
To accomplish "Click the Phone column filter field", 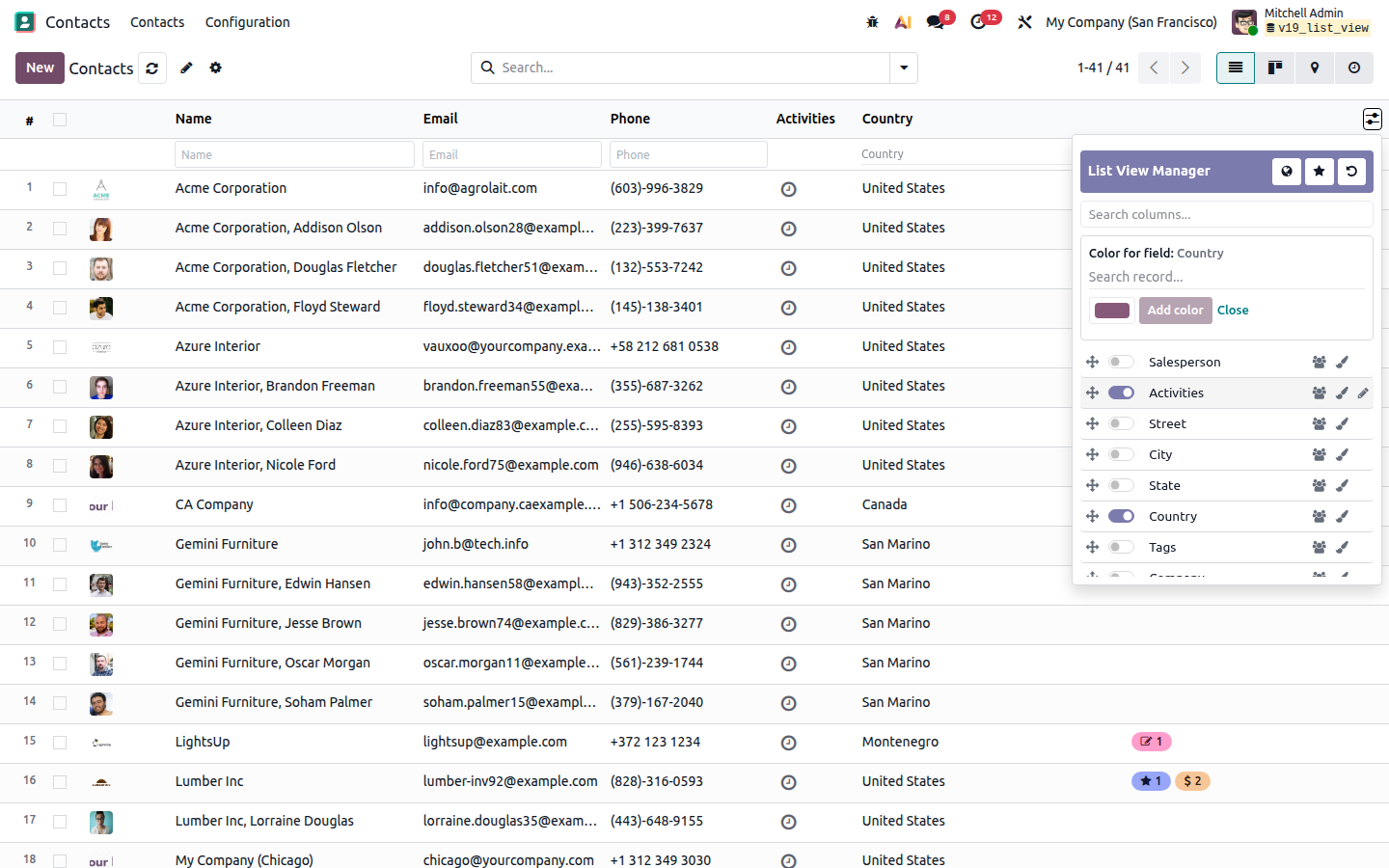I will (x=689, y=154).
